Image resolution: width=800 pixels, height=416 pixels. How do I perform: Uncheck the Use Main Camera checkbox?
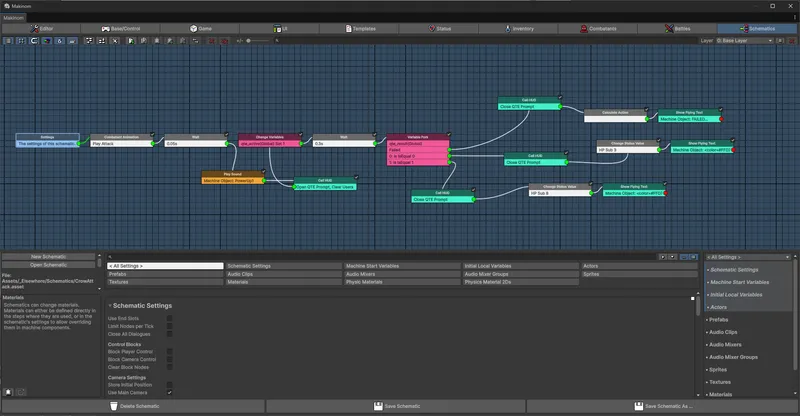click(x=169, y=392)
